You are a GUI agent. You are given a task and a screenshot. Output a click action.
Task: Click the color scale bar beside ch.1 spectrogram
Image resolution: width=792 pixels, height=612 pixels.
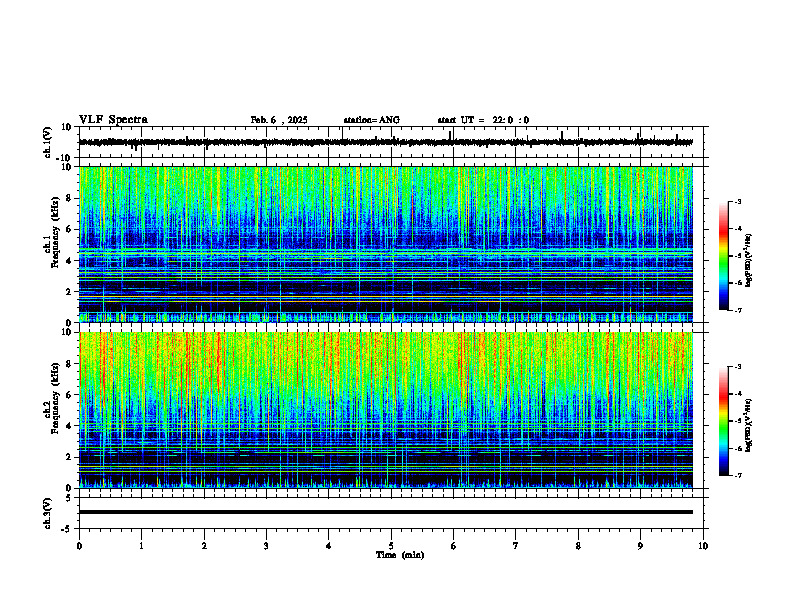pyautogui.click(x=723, y=256)
